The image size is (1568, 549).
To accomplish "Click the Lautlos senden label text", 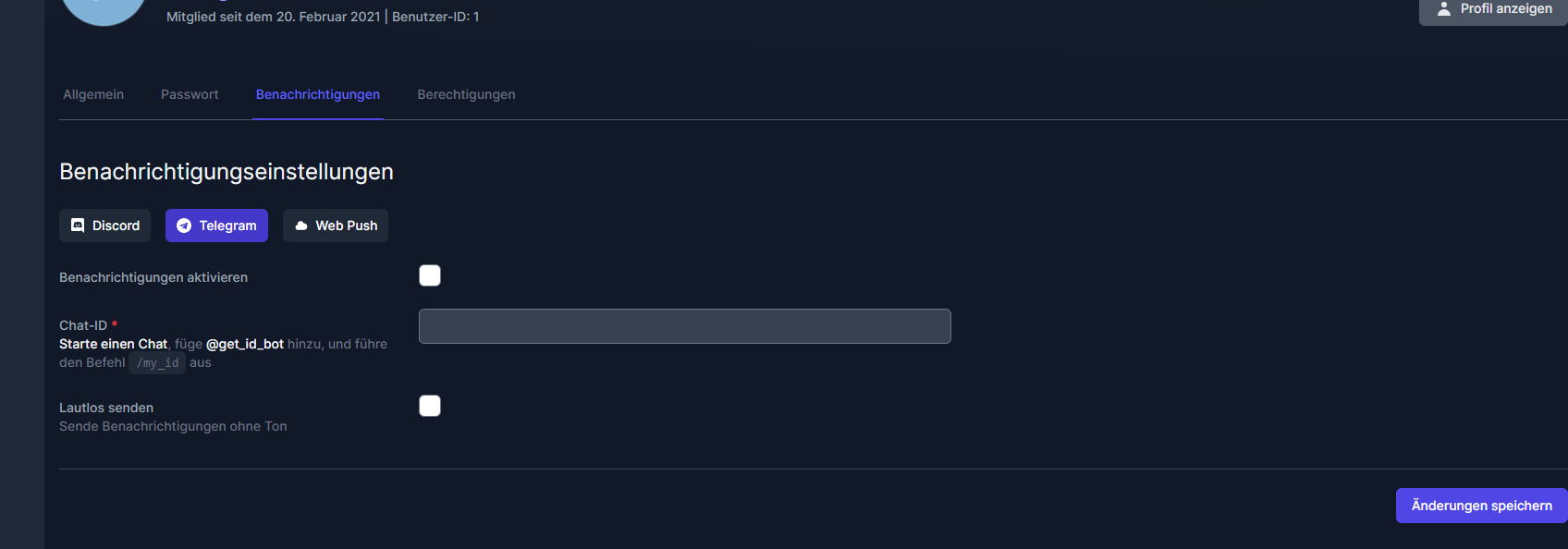I will (106, 408).
